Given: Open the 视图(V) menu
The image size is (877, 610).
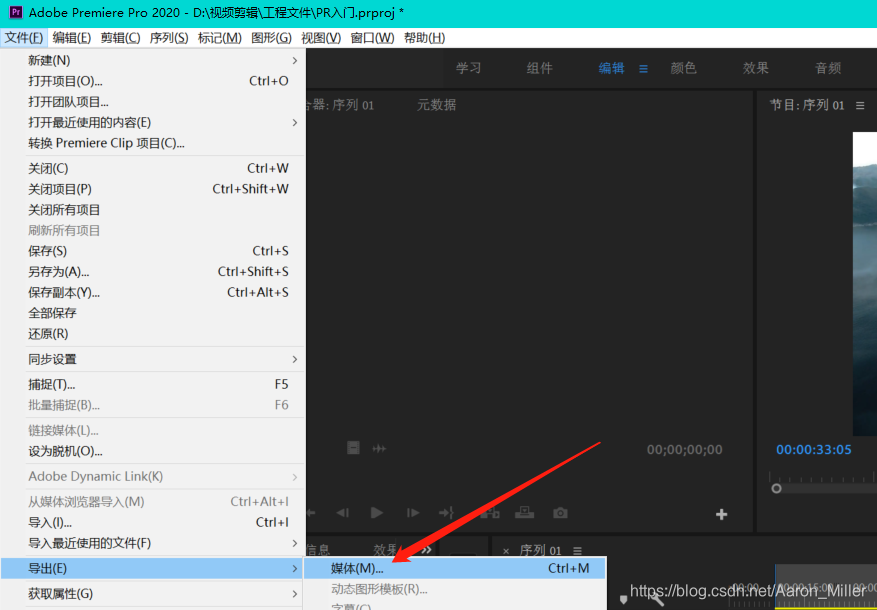Looking at the screenshot, I should pyautogui.click(x=321, y=38).
